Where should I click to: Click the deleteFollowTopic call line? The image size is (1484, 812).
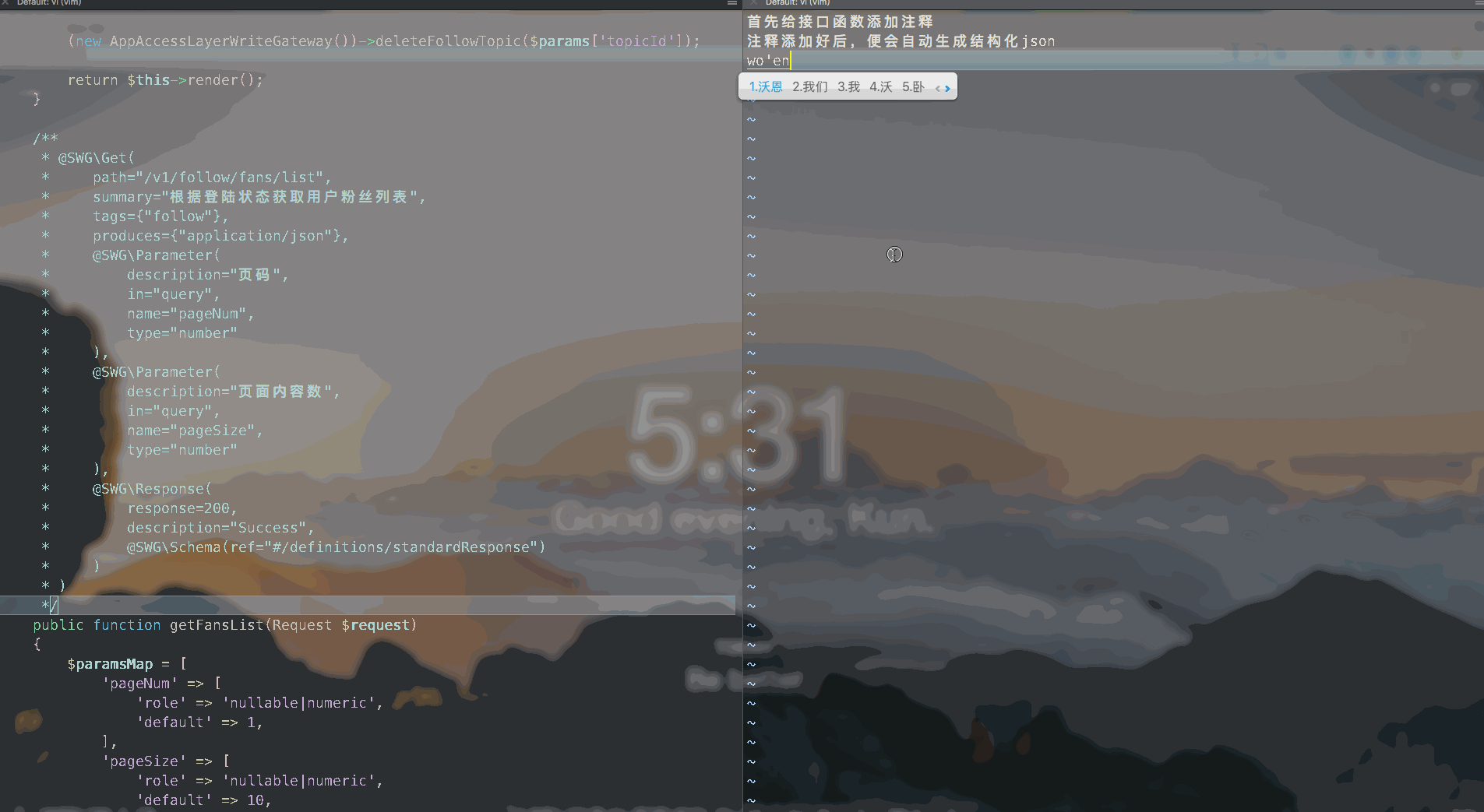[384, 41]
